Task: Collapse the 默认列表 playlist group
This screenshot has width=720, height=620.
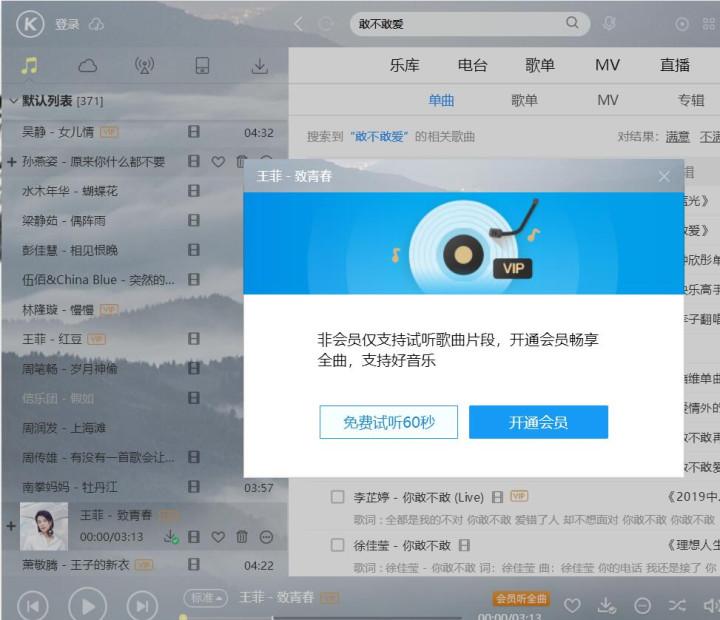Action: pos(14,101)
